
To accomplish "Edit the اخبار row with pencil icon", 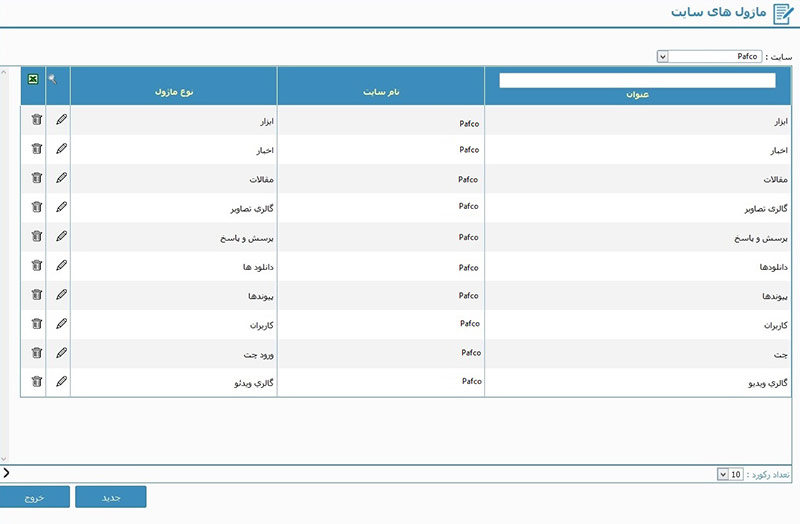I will tap(62, 148).
